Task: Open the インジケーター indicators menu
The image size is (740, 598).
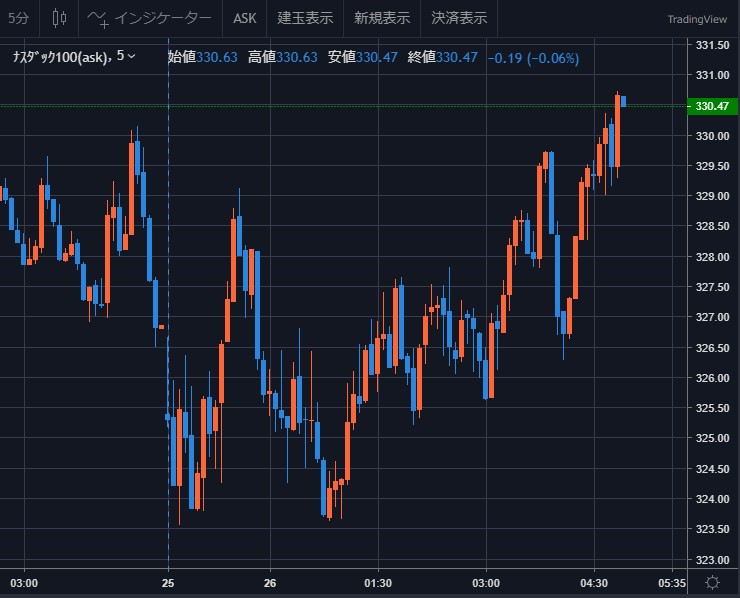Action: click(x=150, y=18)
